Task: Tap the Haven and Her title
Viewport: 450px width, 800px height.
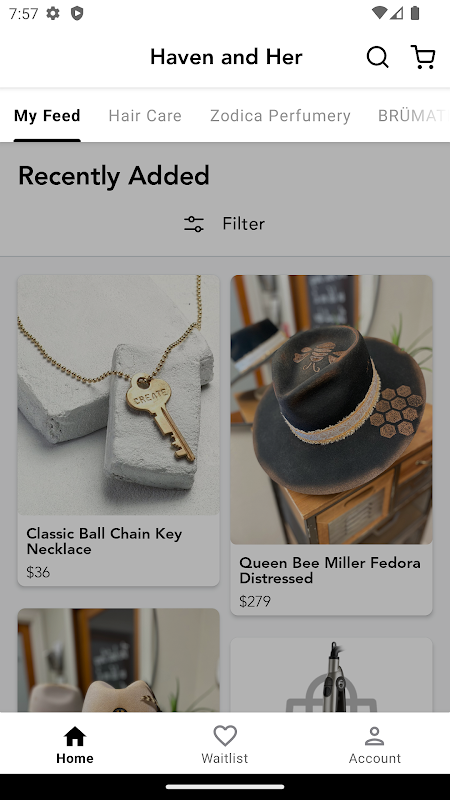Action: point(226,57)
